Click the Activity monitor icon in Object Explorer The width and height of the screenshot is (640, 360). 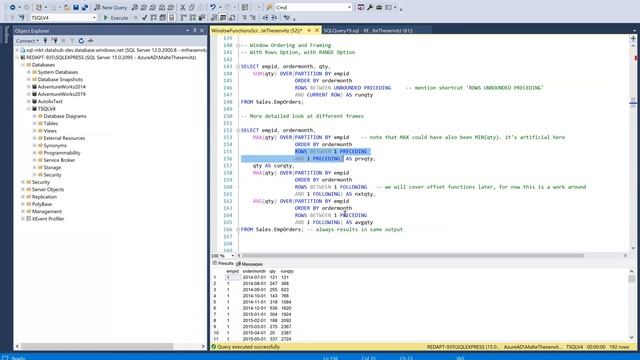coord(90,41)
